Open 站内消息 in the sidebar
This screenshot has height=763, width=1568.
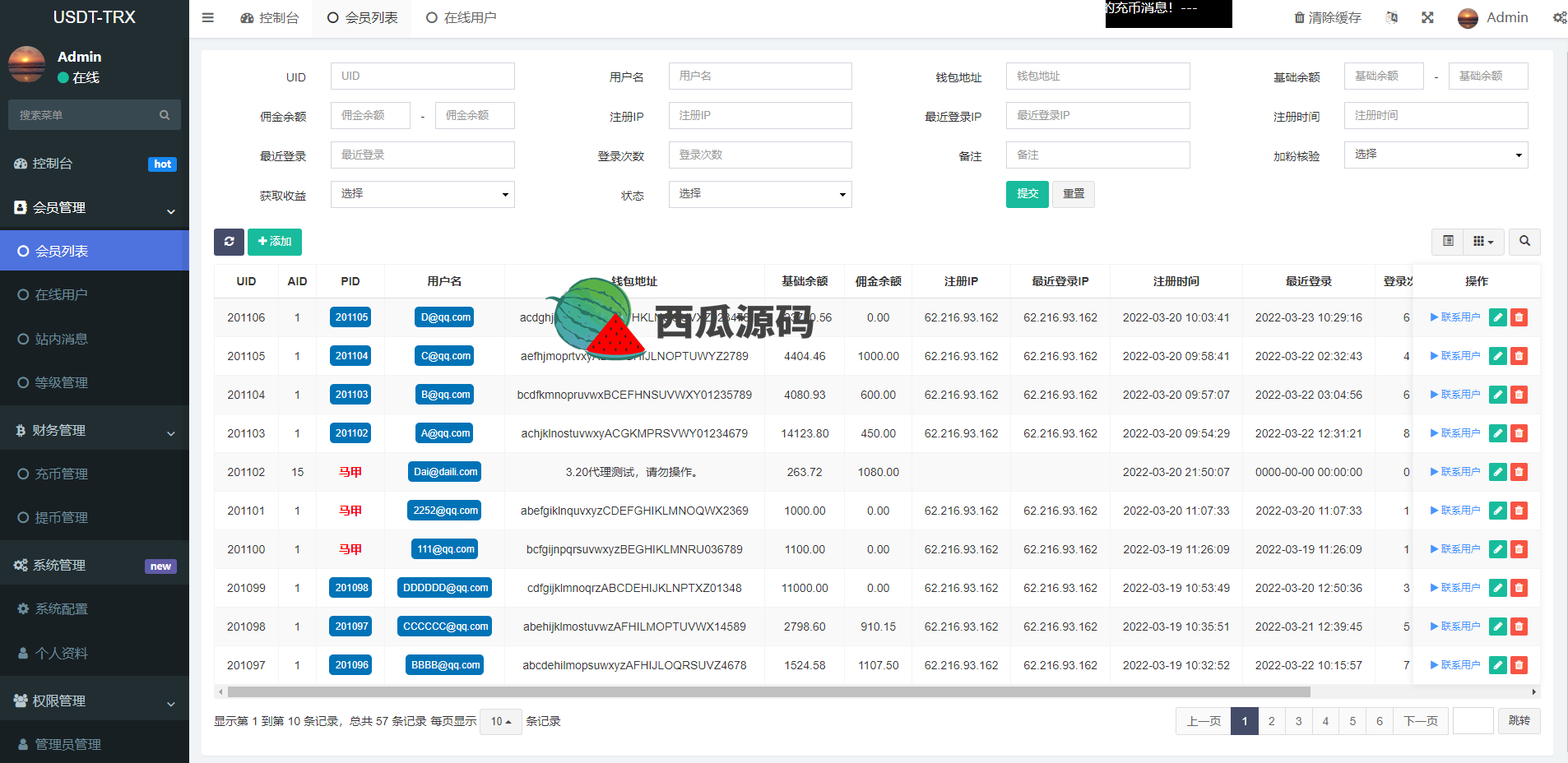coord(95,339)
